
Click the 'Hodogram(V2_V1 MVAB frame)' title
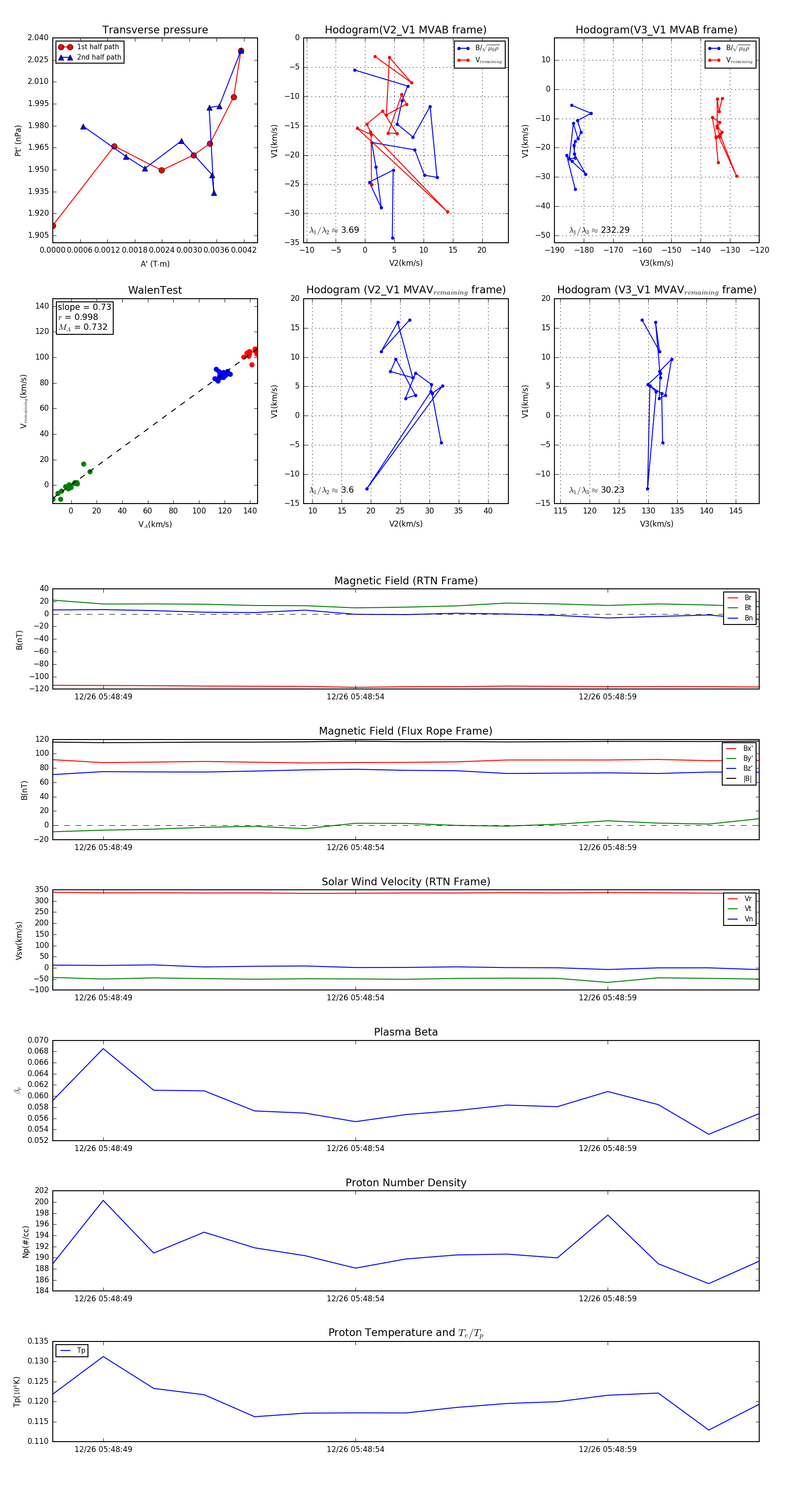pyautogui.click(x=406, y=30)
